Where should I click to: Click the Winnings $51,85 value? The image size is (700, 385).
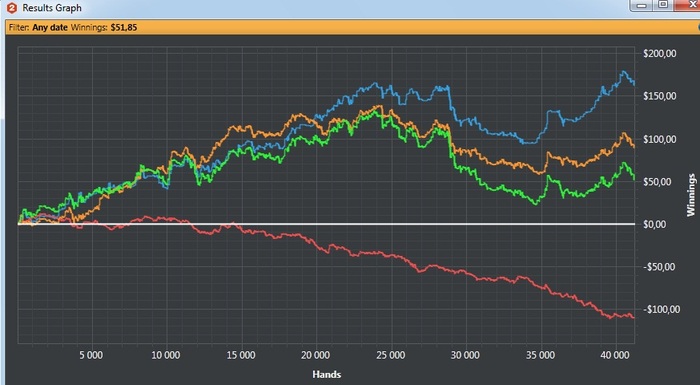point(124,28)
